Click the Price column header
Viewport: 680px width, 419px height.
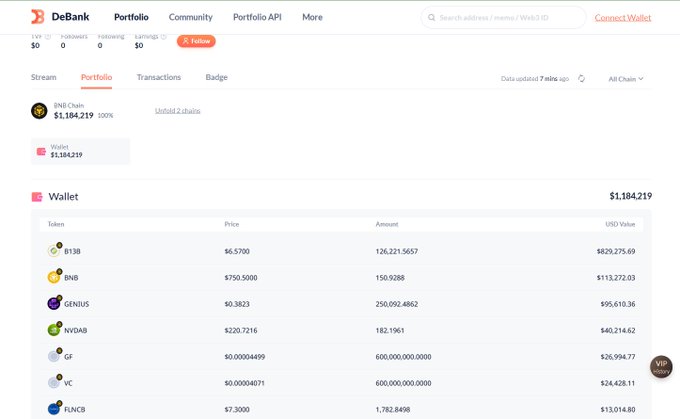pyautogui.click(x=232, y=224)
